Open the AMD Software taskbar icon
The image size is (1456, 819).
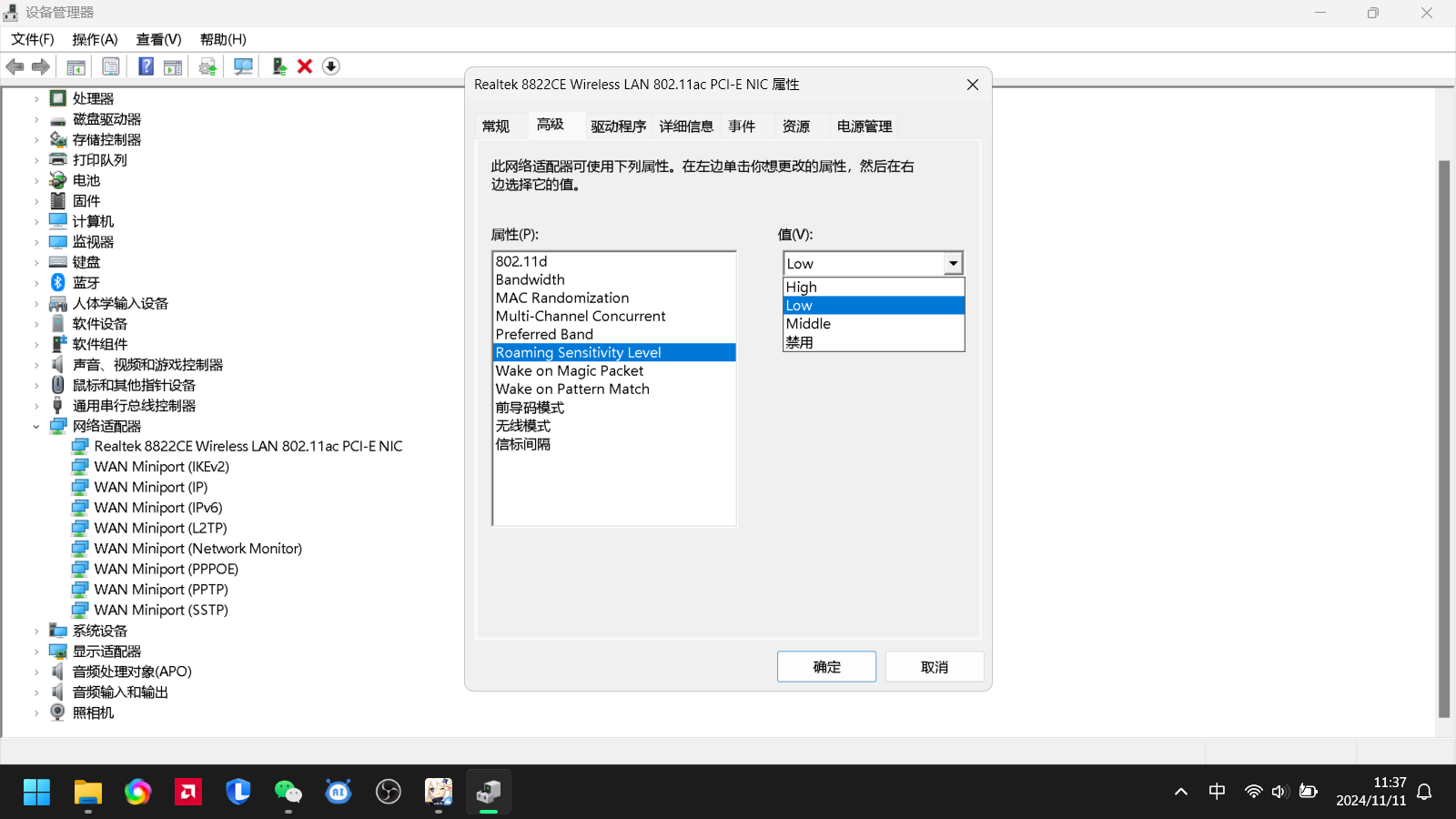click(188, 792)
